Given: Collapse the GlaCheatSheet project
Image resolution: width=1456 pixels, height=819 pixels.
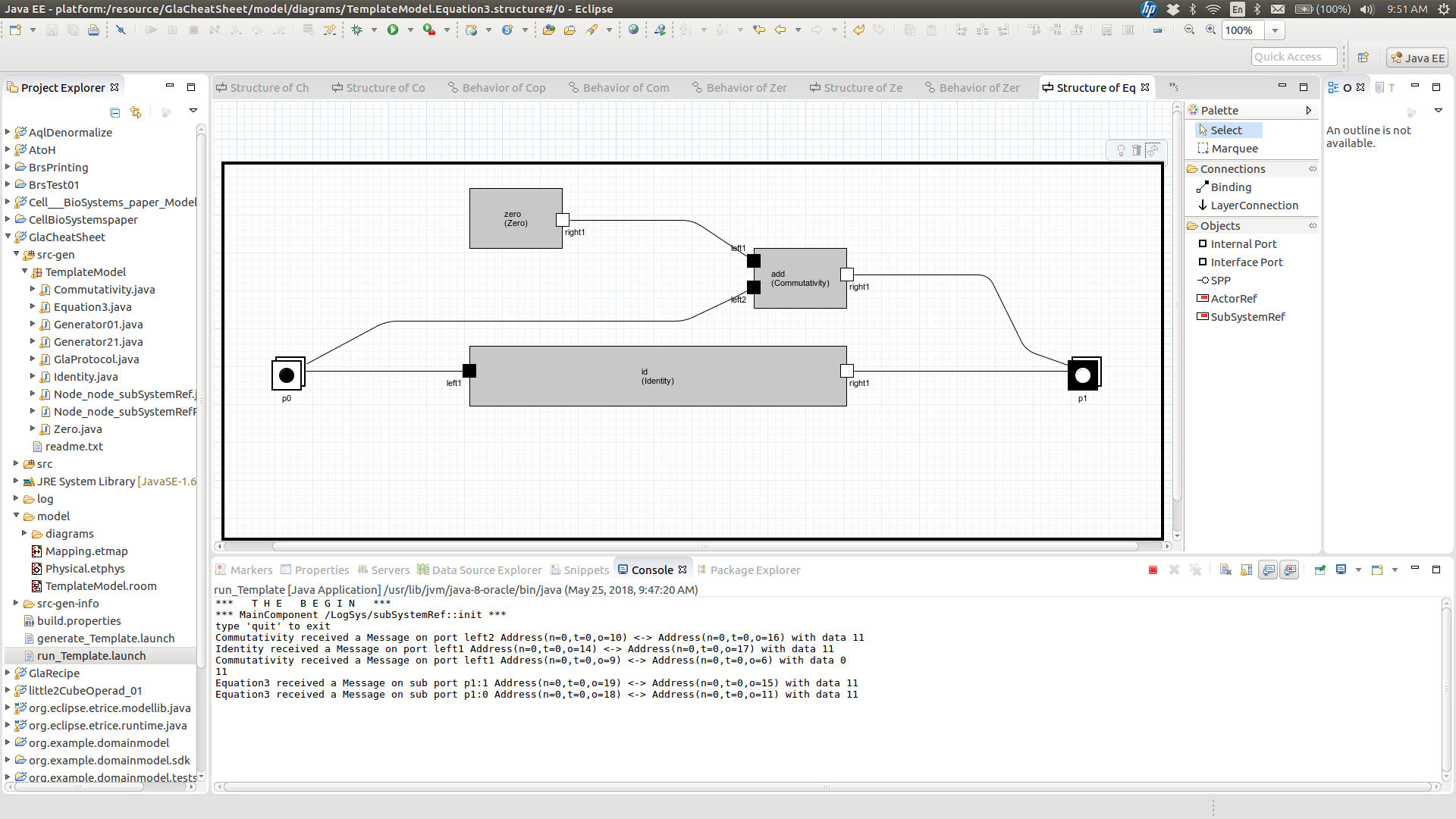Looking at the screenshot, I should (x=8, y=237).
